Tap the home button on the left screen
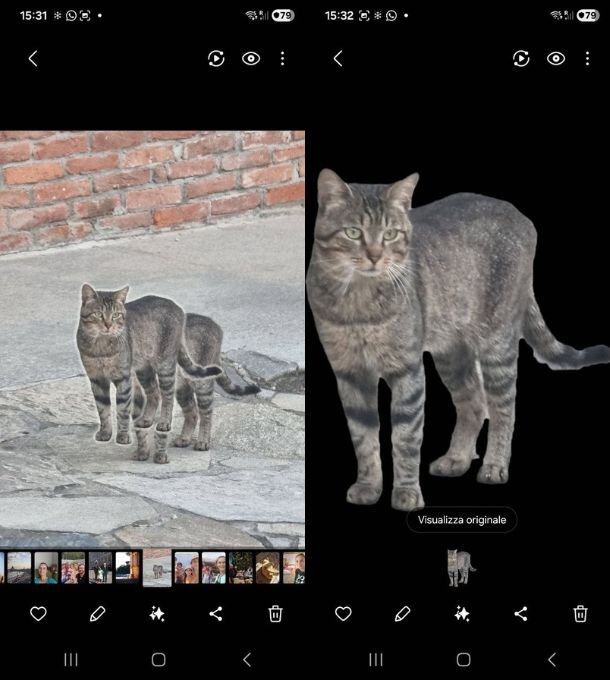Image resolution: width=610 pixels, height=680 pixels. tap(159, 660)
